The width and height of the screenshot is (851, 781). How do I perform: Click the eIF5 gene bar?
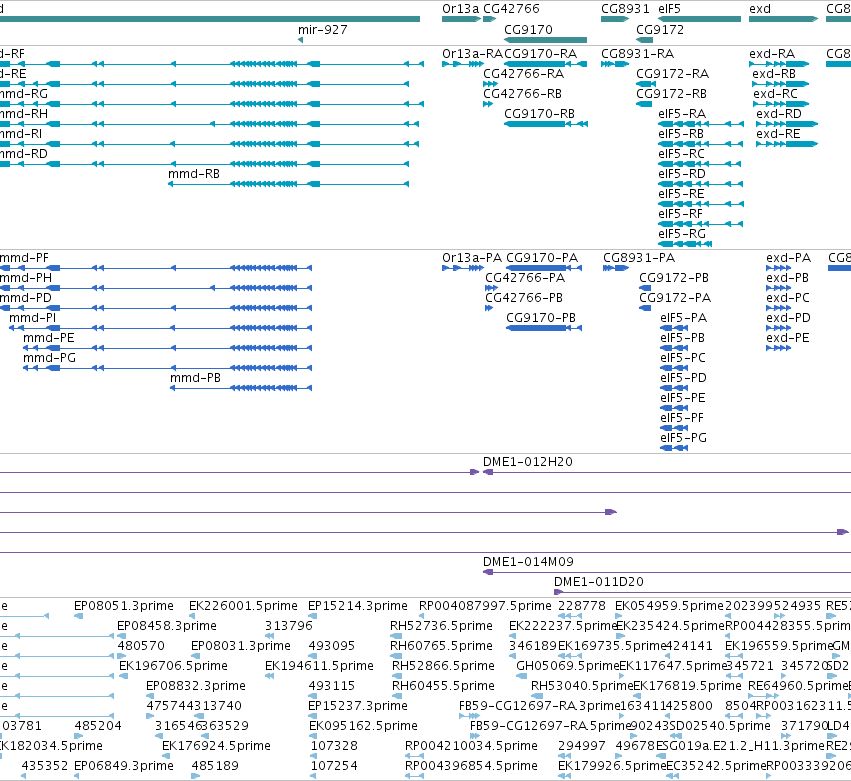coord(699,19)
